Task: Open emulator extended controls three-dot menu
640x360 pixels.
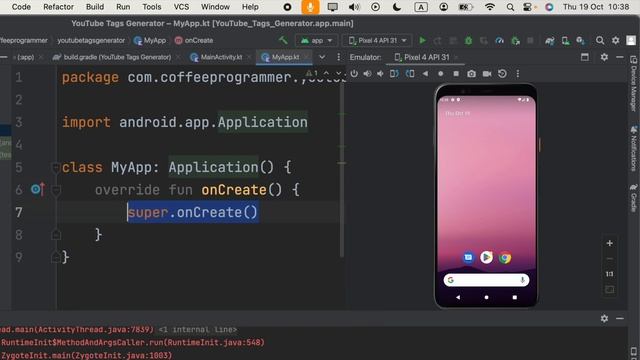Action: (518, 73)
